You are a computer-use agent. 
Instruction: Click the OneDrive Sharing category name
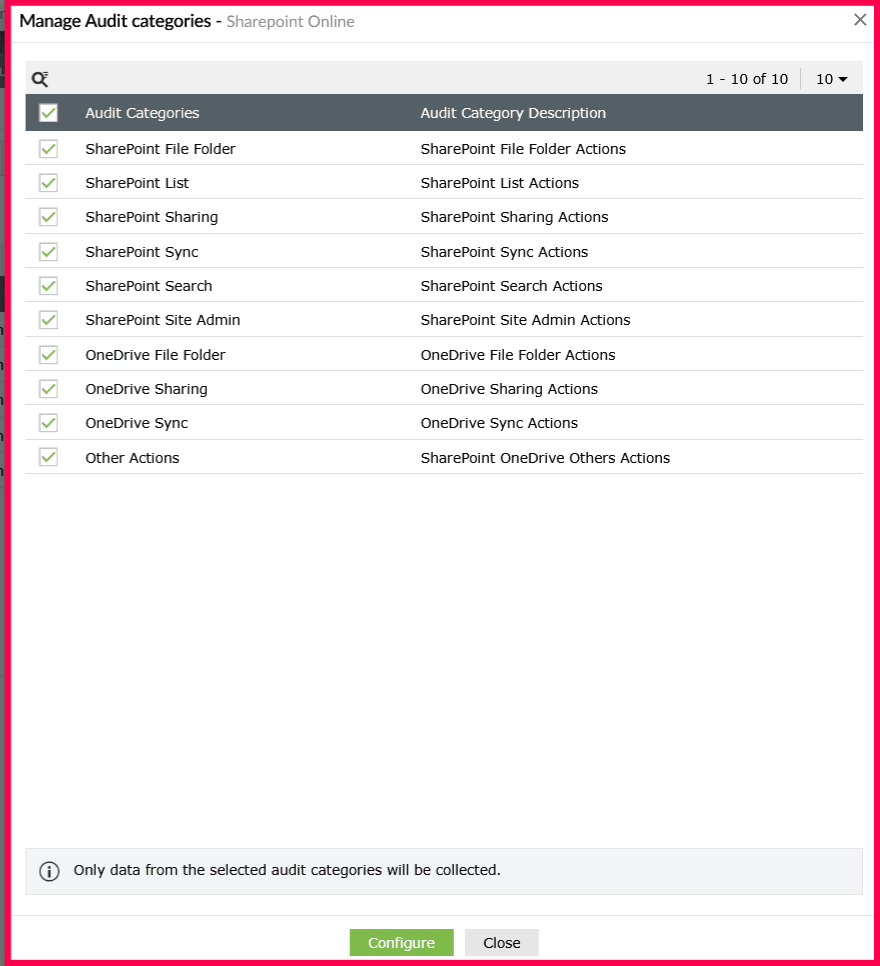(146, 389)
